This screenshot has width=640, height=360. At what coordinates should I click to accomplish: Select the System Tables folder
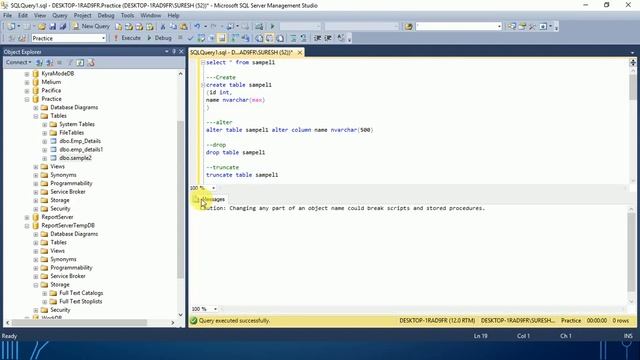tap(77, 124)
